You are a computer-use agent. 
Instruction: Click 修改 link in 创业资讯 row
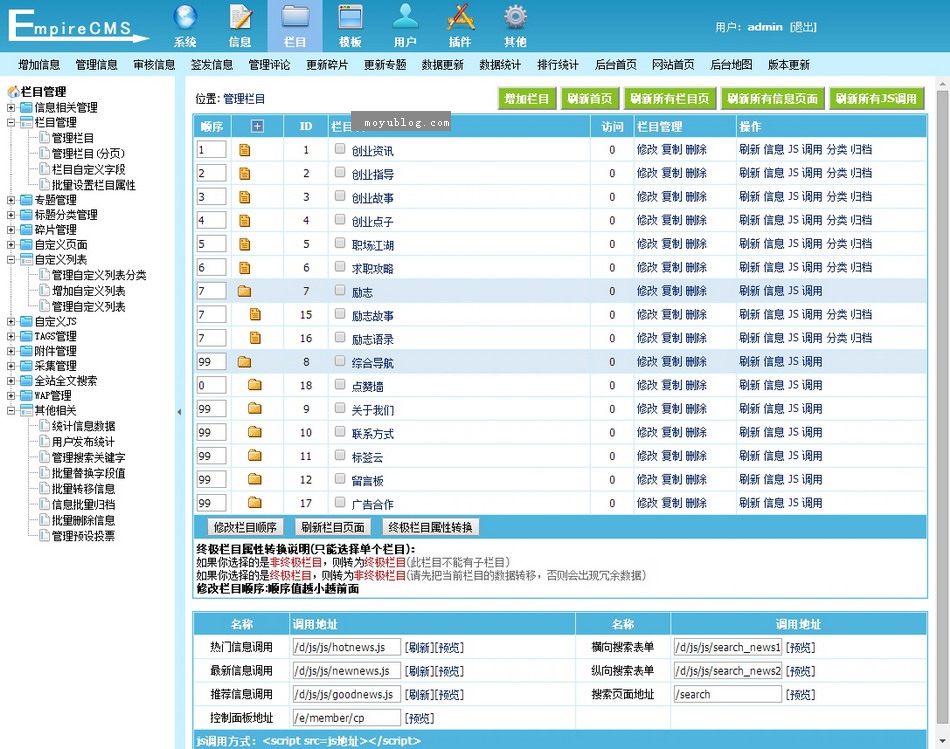pyautogui.click(x=647, y=150)
